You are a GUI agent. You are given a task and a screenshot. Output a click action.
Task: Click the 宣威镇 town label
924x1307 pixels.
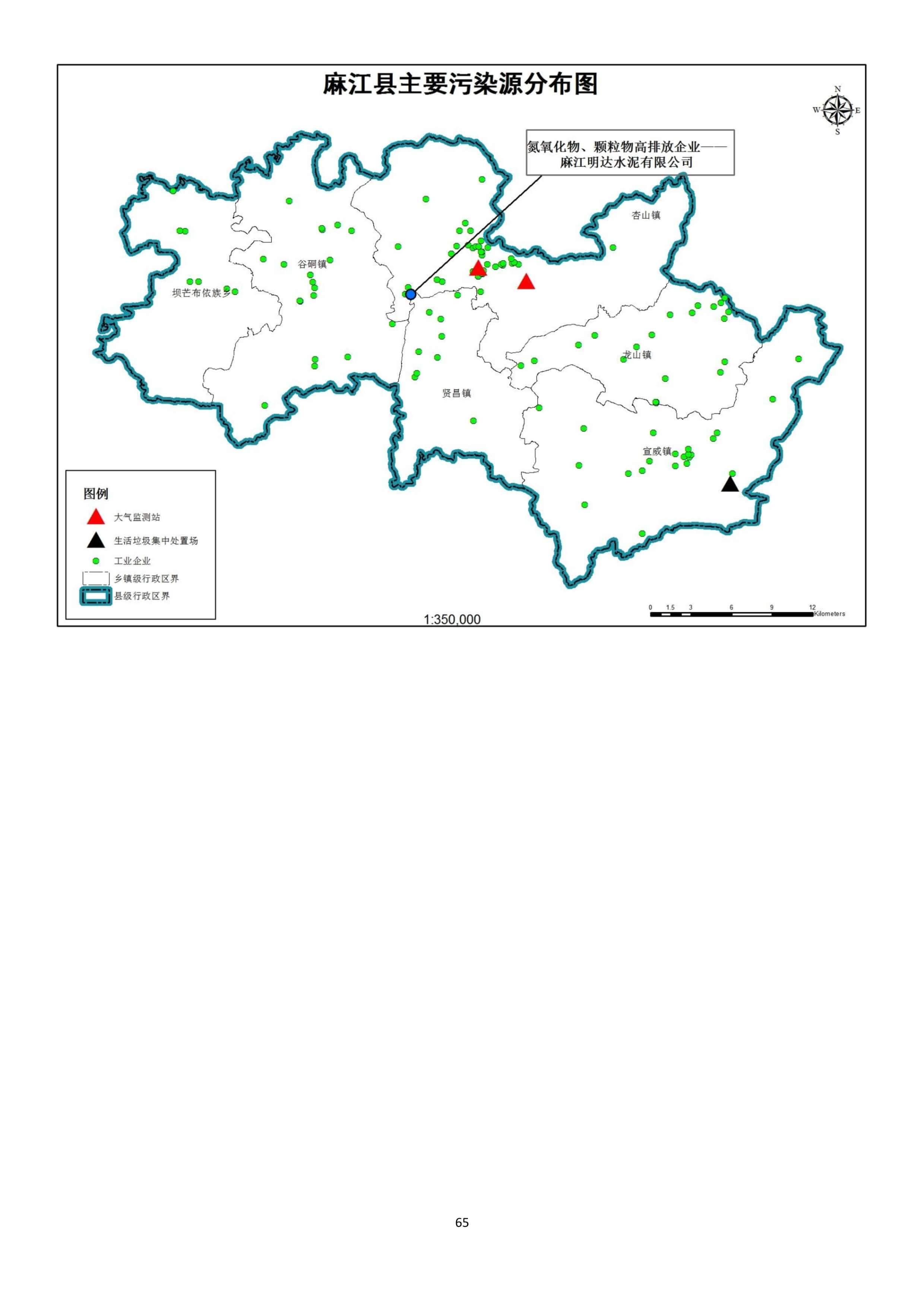656,451
